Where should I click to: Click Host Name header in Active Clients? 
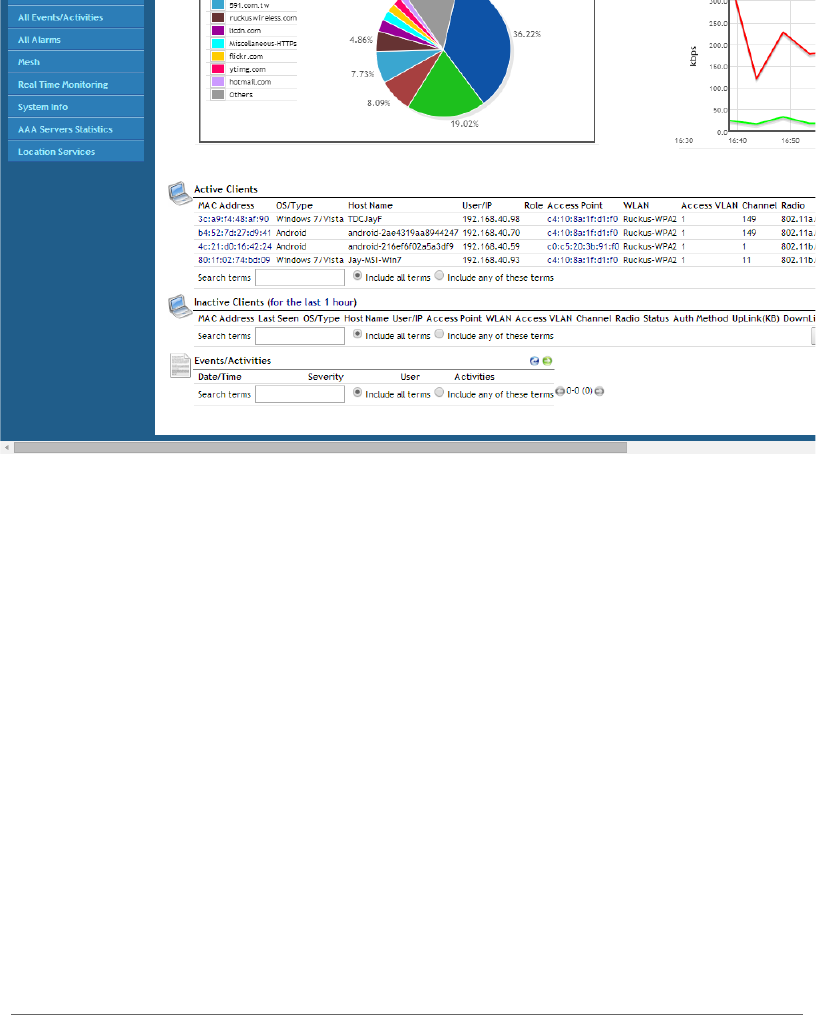(x=370, y=206)
